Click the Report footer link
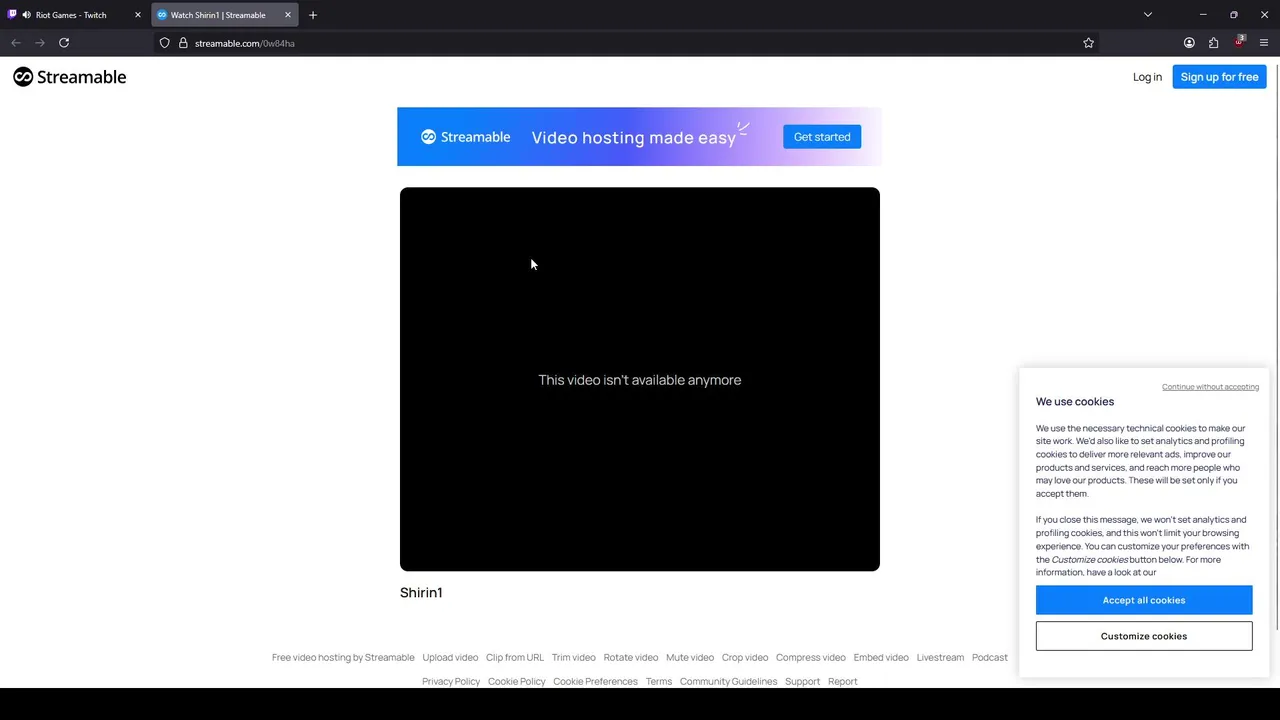The image size is (1280, 720). [843, 681]
